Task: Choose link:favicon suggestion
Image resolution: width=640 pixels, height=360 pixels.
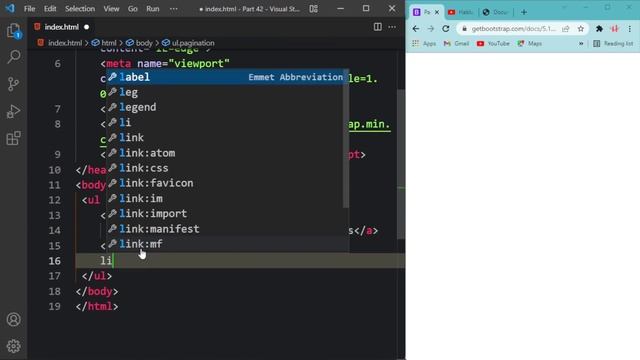Action: click(x=227, y=183)
